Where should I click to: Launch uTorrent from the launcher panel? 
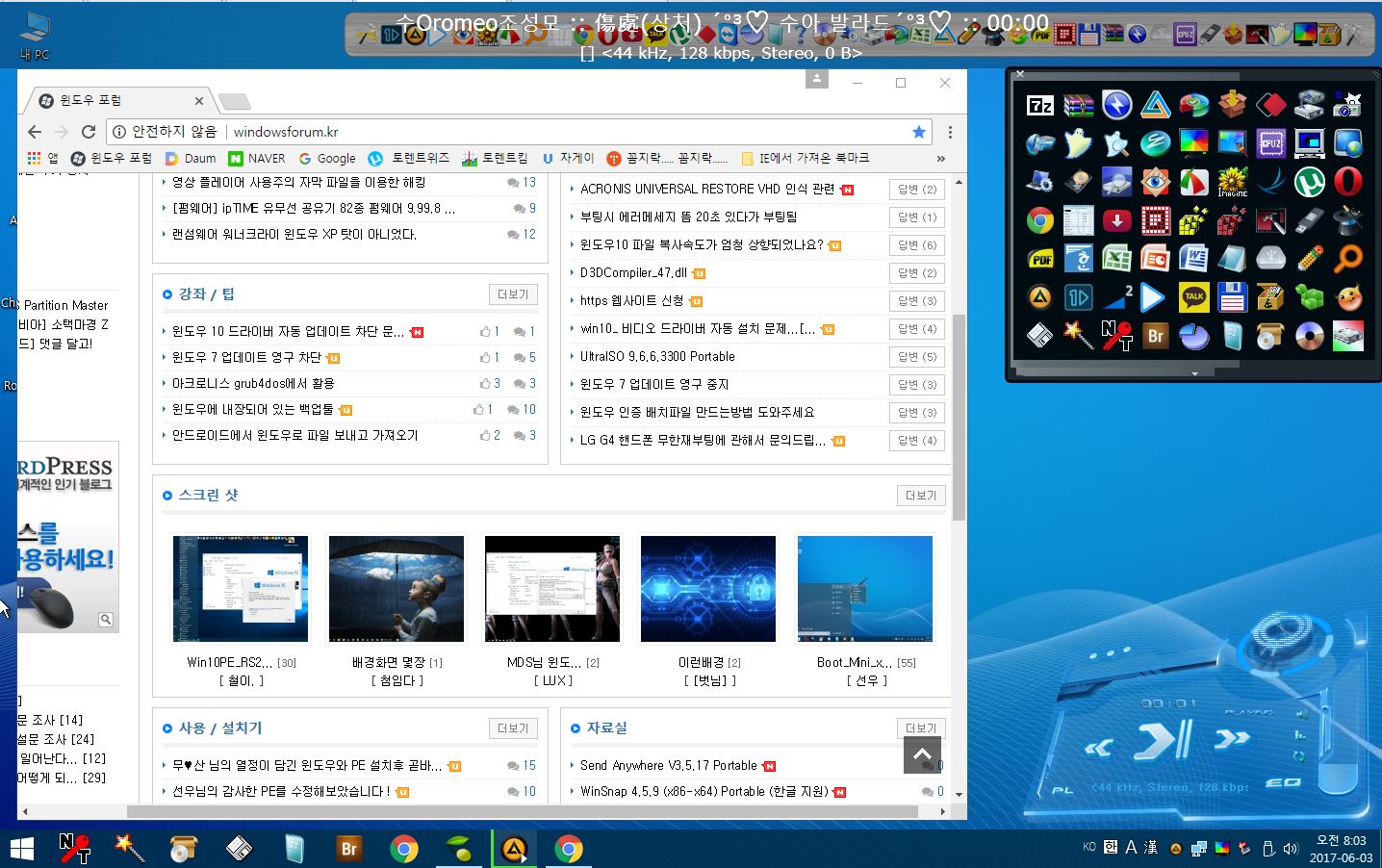click(1310, 182)
